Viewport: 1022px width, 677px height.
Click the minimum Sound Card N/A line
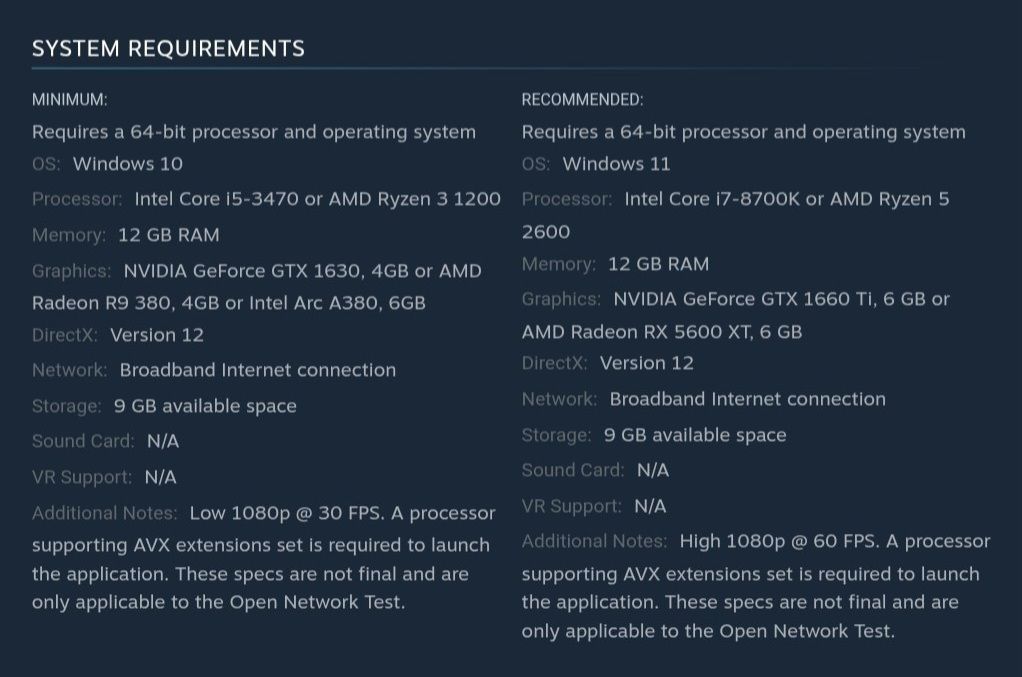106,441
